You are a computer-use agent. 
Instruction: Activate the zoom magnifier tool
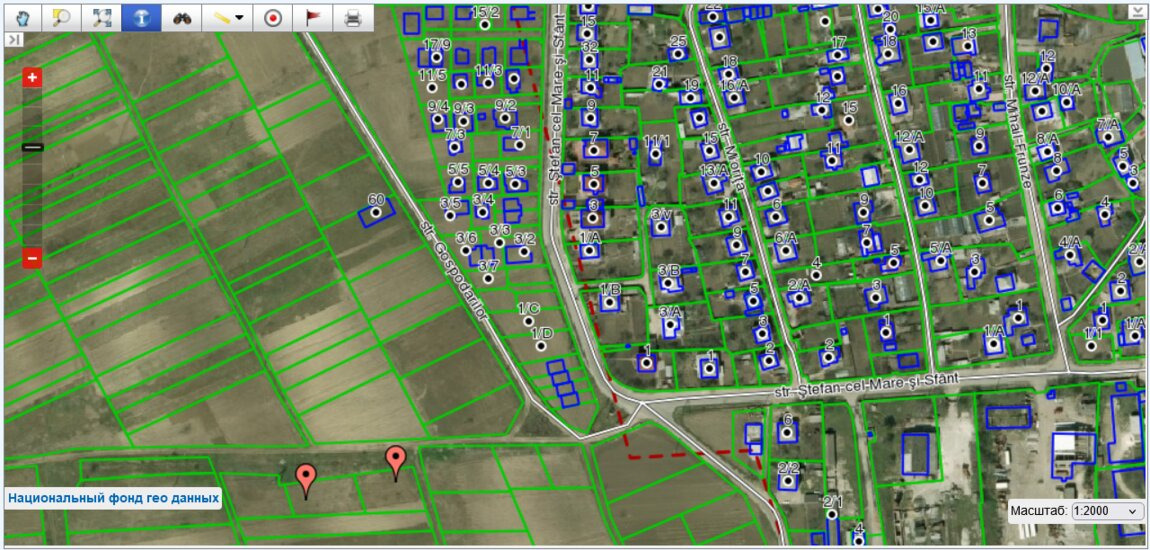point(61,17)
